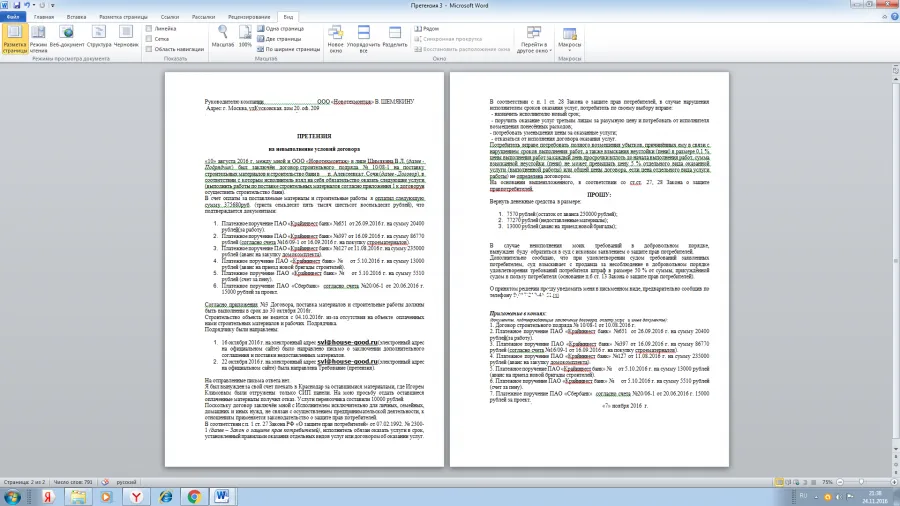The image size is (900, 506).
Task: Click the taskbar clock showing 24.11.2016
Action: point(875,497)
